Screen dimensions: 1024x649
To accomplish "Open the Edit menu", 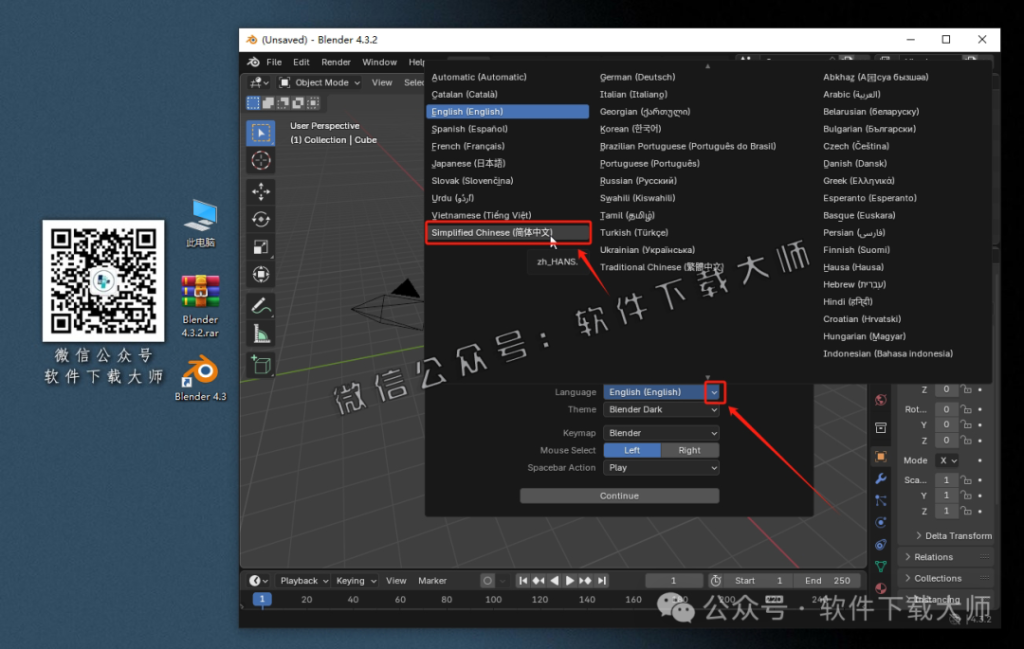I will point(301,61).
